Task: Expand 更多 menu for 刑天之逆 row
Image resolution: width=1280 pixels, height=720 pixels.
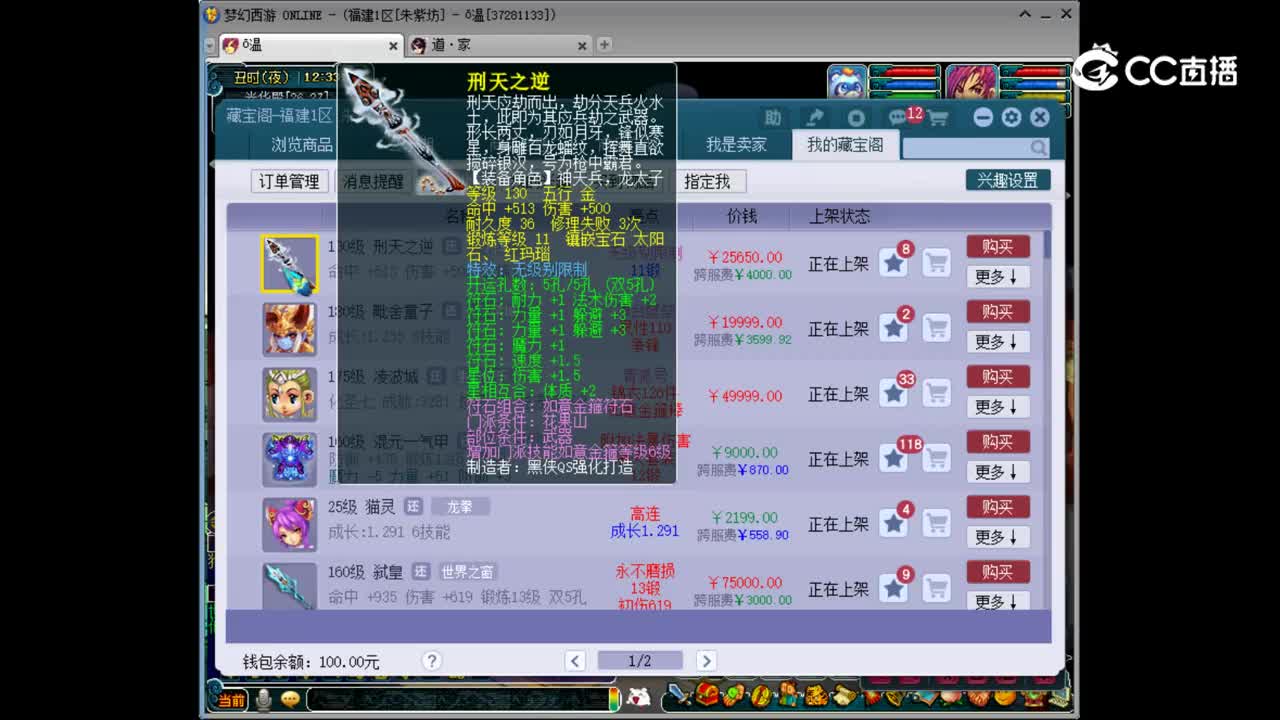Action: tap(997, 277)
